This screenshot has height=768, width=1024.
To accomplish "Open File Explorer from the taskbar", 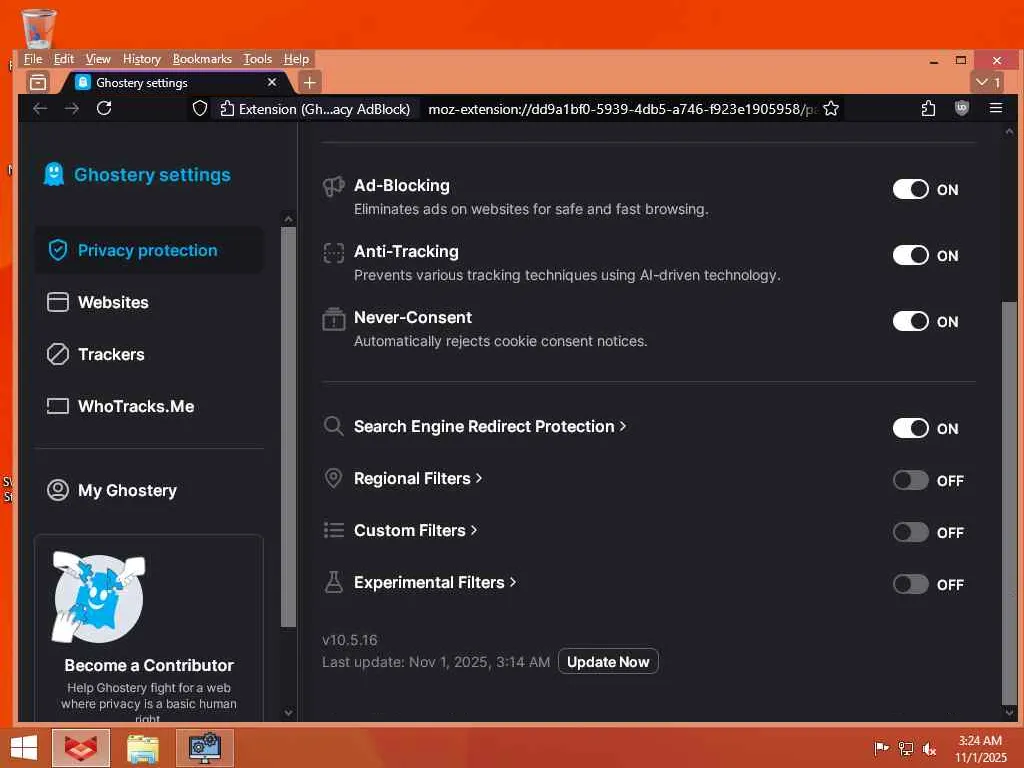I will tap(143, 748).
